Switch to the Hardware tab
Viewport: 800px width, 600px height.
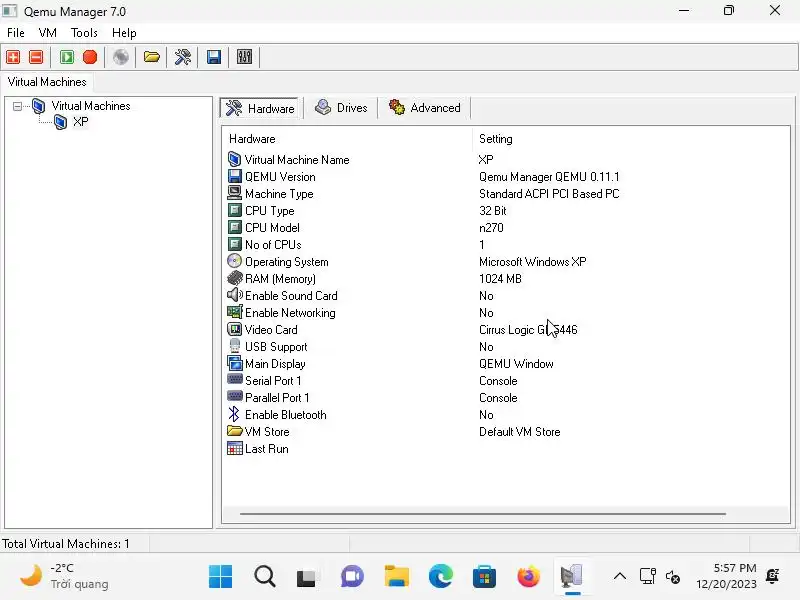(x=260, y=108)
